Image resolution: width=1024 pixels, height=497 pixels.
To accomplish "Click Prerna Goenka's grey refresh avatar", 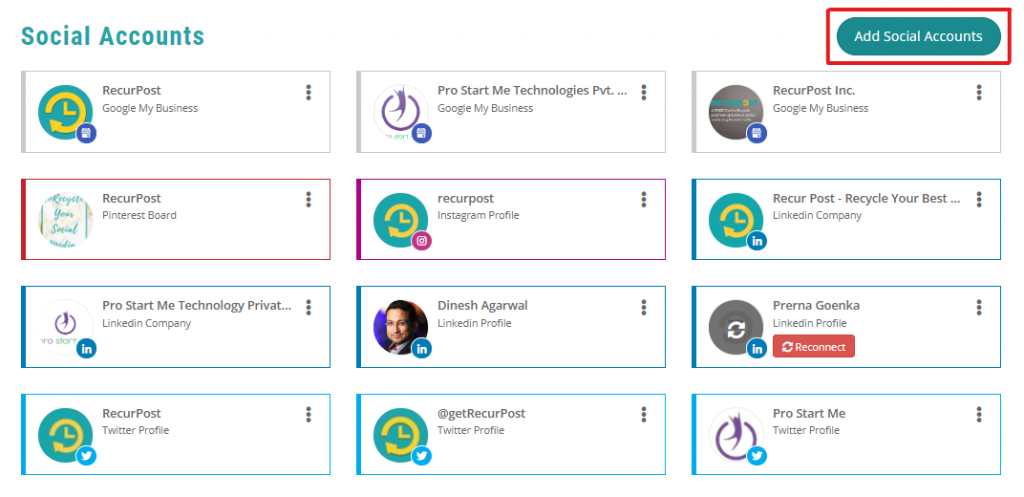I will pyautogui.click(x=736, y=327).
